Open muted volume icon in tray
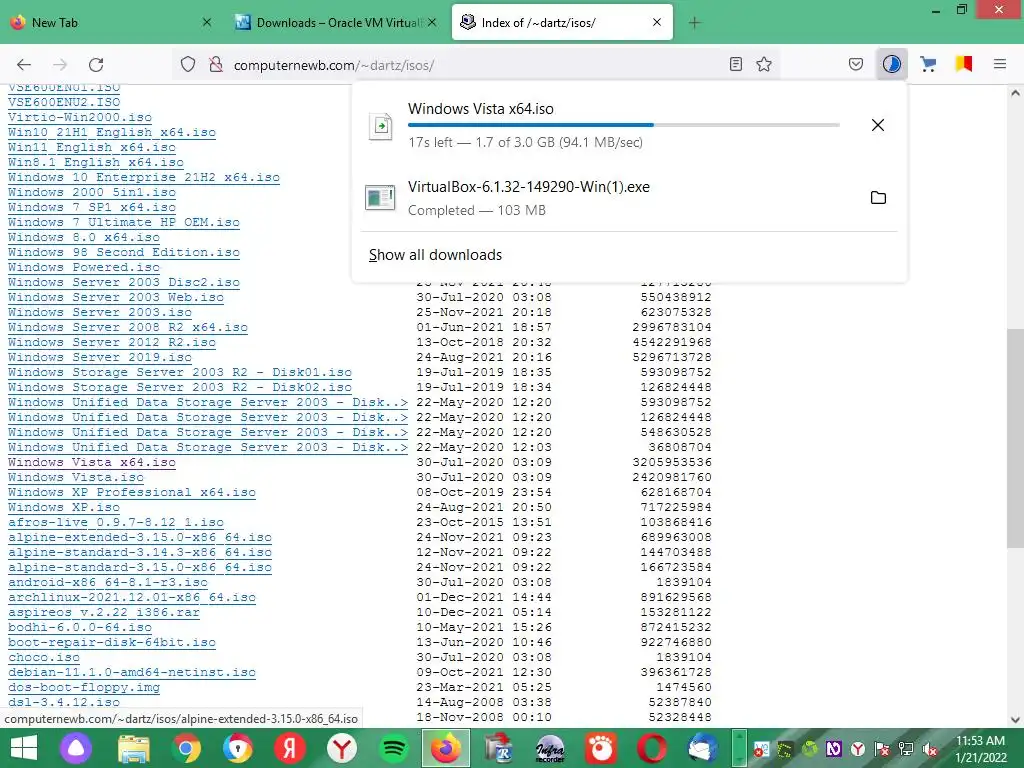 (x=930, y=749)
